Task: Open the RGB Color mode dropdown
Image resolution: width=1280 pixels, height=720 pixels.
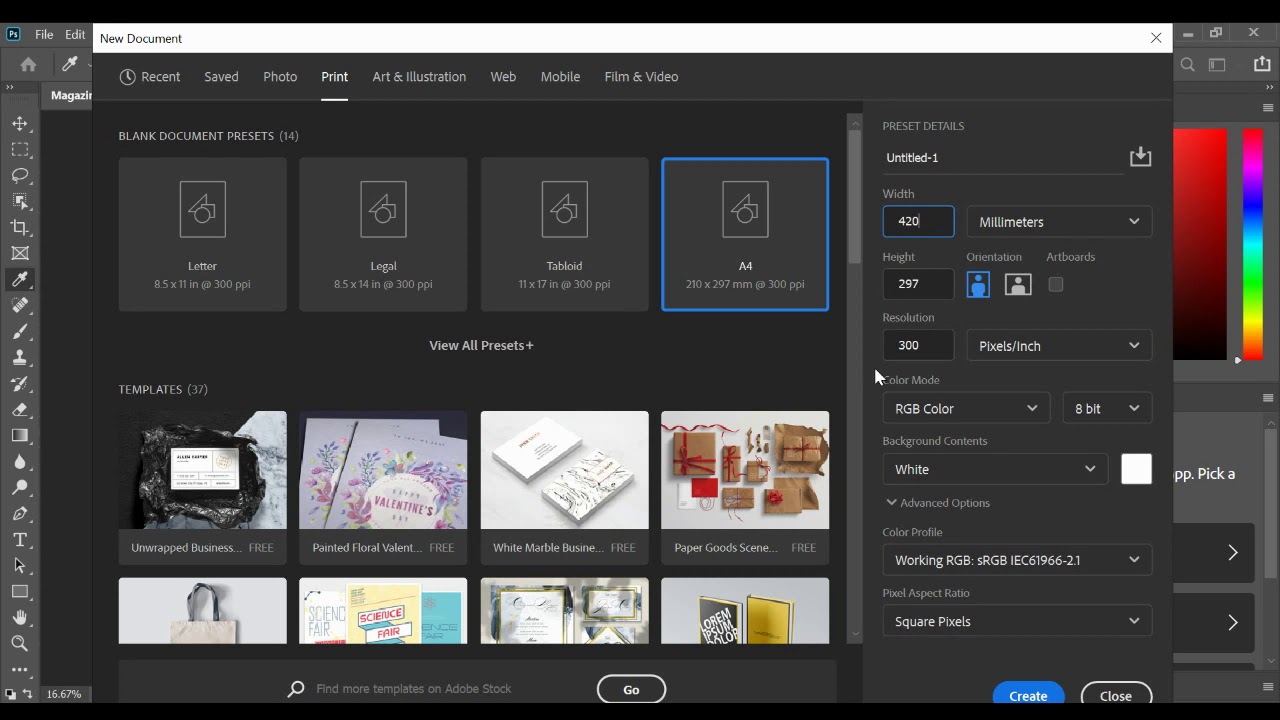Action: [966, 408]
